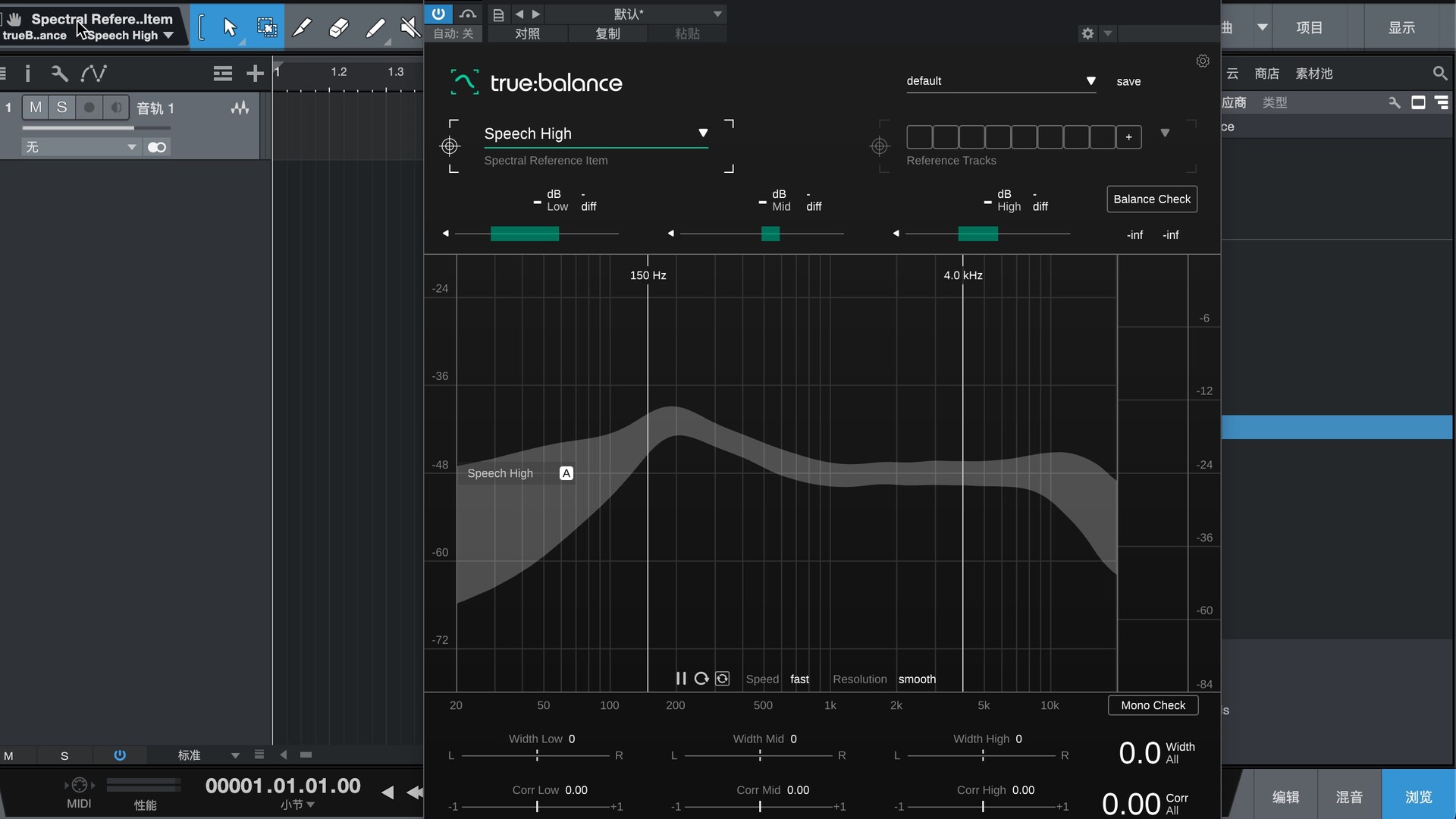Open the 默认 plugin preset dropdown
Viewport: 1456px width, 819px height.
coord(635,14)
